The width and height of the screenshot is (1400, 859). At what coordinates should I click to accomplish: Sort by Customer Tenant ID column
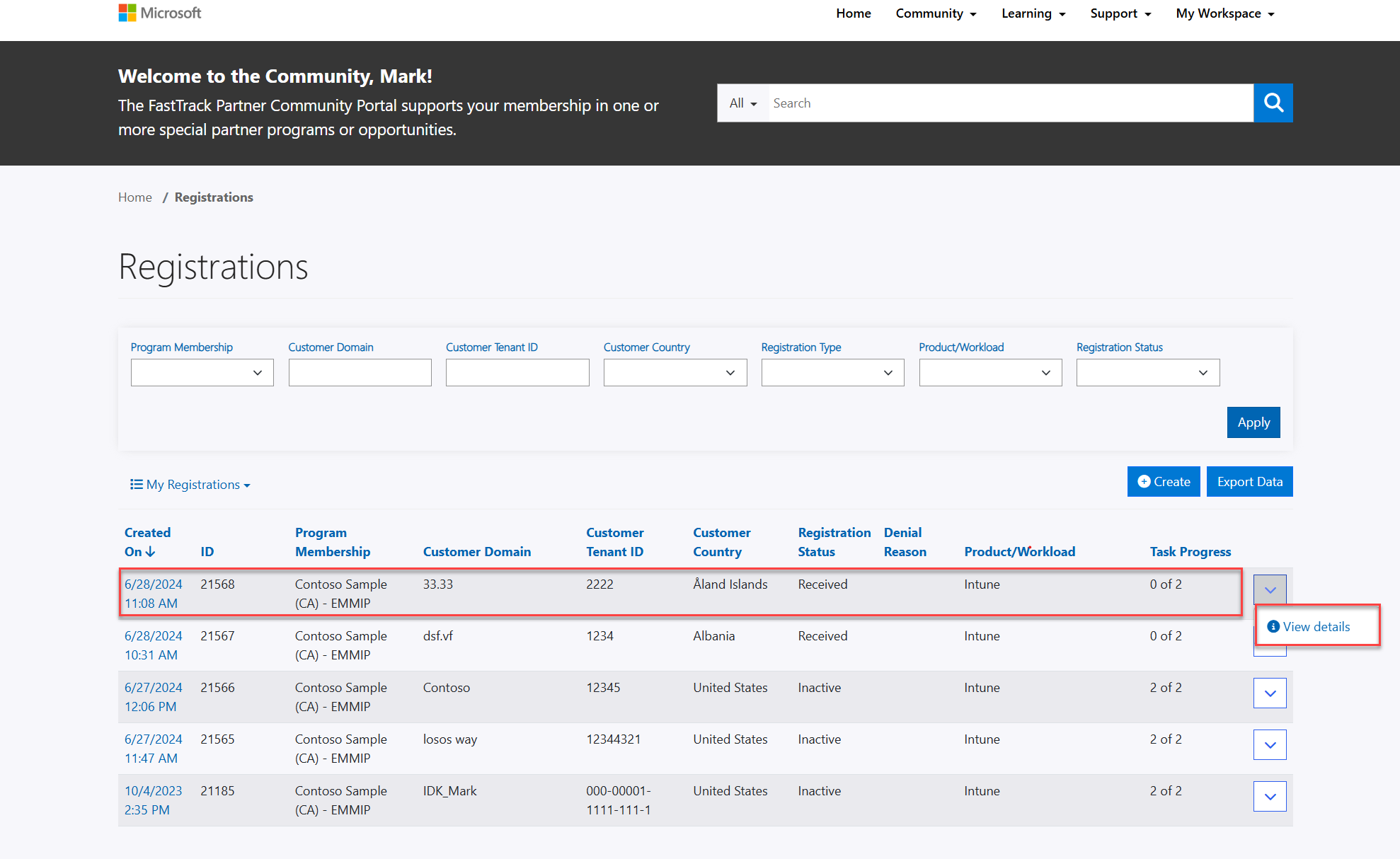tap(615, 542)
